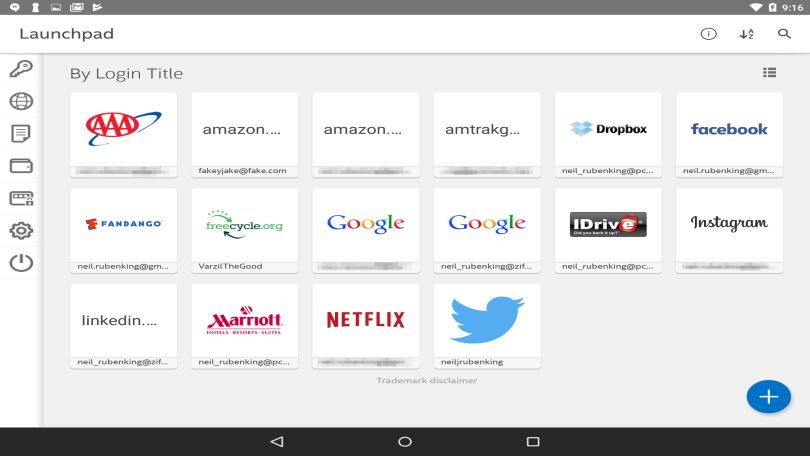Open the password generator icon in sidebar
Image resolution: width=810 pixels, height=456 pixels.
(x=21, y=198)
